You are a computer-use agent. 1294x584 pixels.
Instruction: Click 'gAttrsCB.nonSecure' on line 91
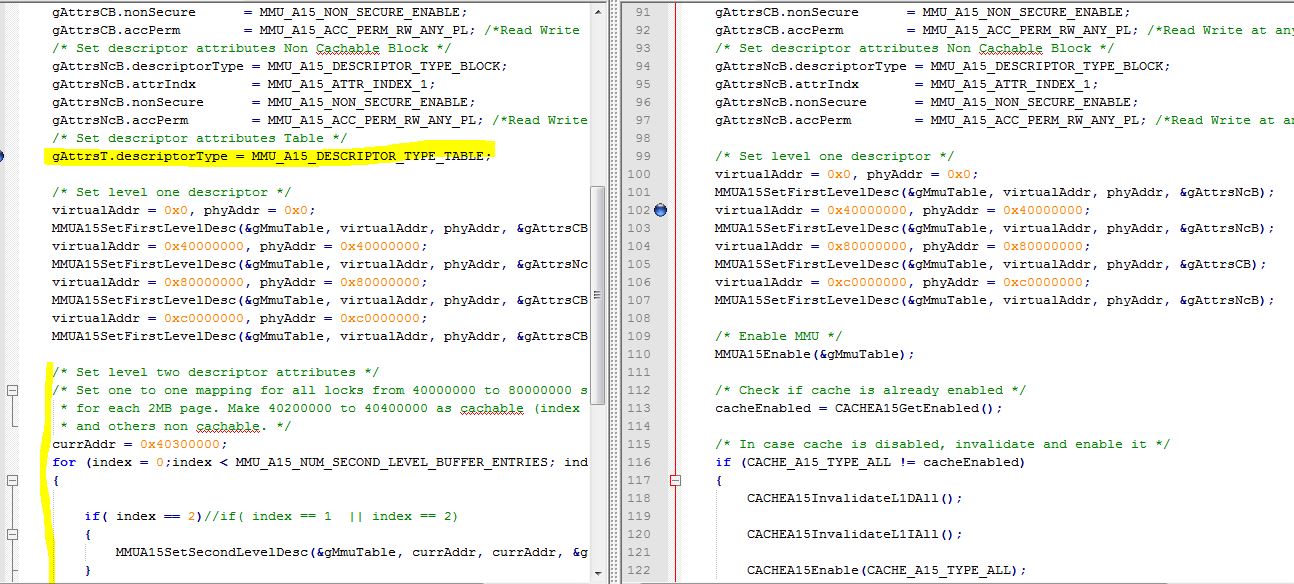[786, 12]
